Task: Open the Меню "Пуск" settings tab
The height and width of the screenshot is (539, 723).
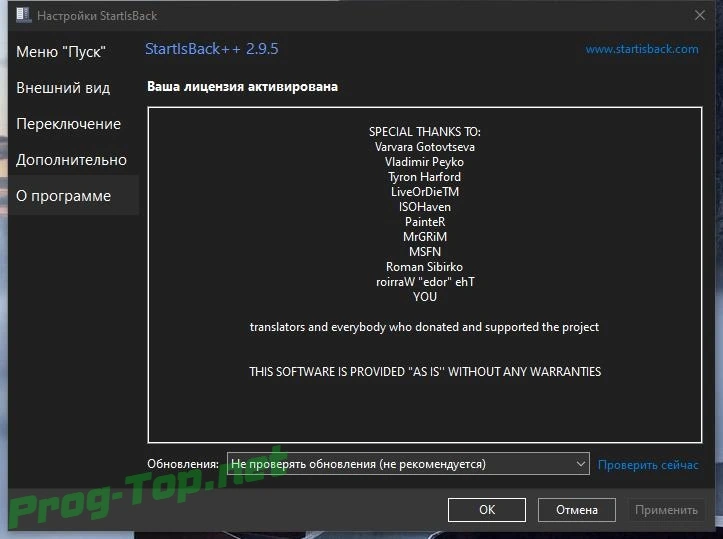Action: tap(61, 52)
